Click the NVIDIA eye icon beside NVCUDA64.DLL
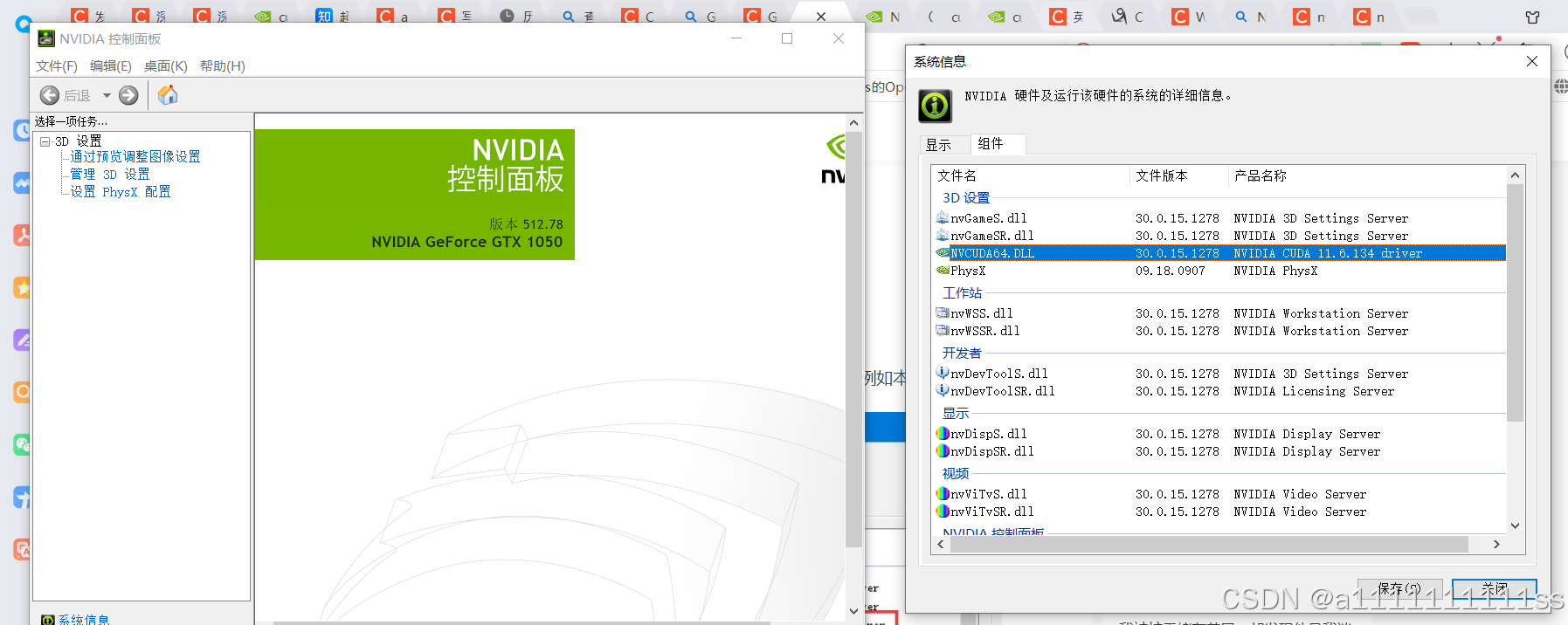The image size is (1568, 625). pos(943,253)
